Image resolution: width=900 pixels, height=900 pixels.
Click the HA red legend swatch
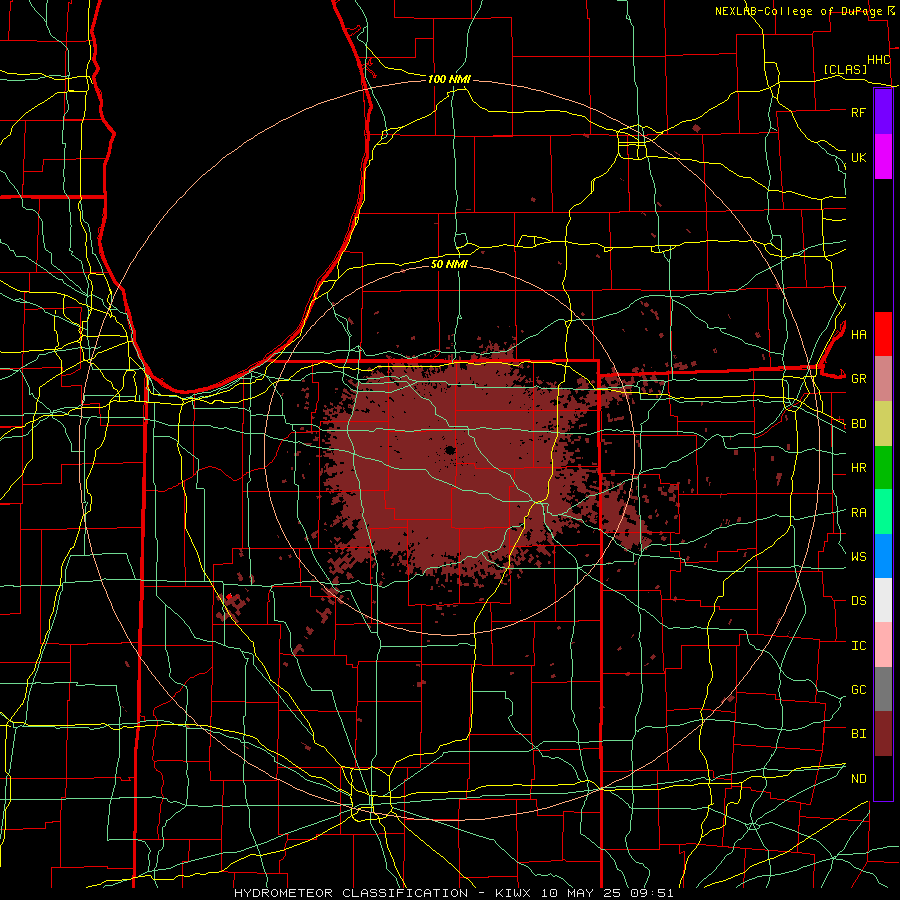tap(883, 334)
